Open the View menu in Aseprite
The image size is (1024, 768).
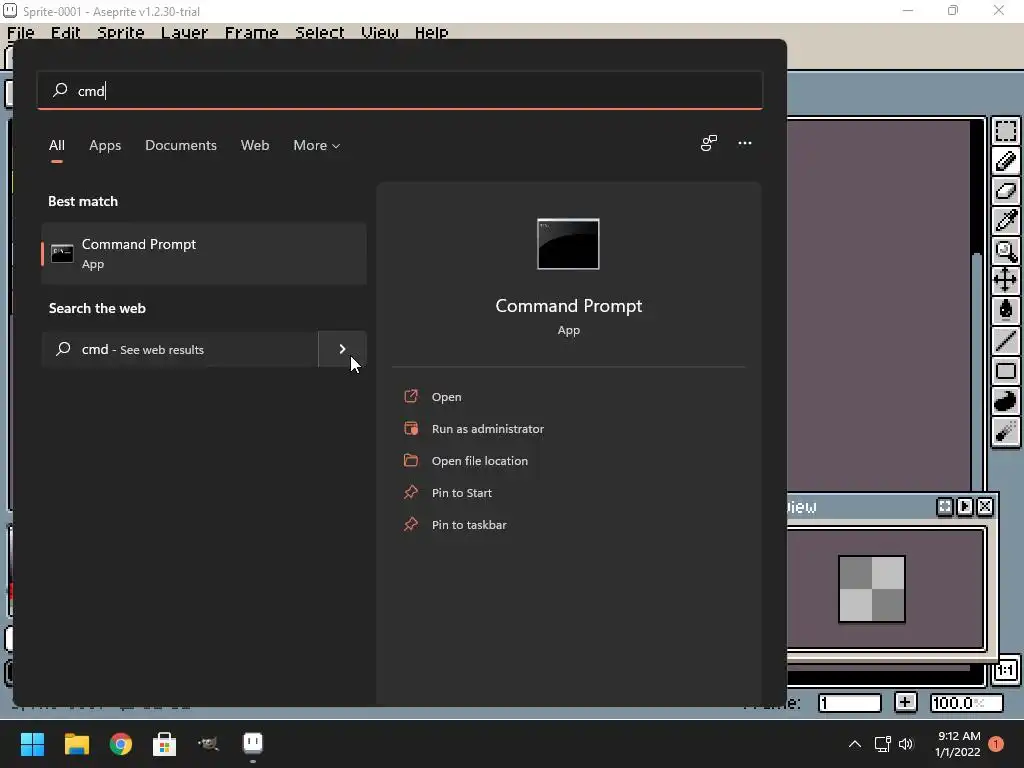click(x=379, y=33)
